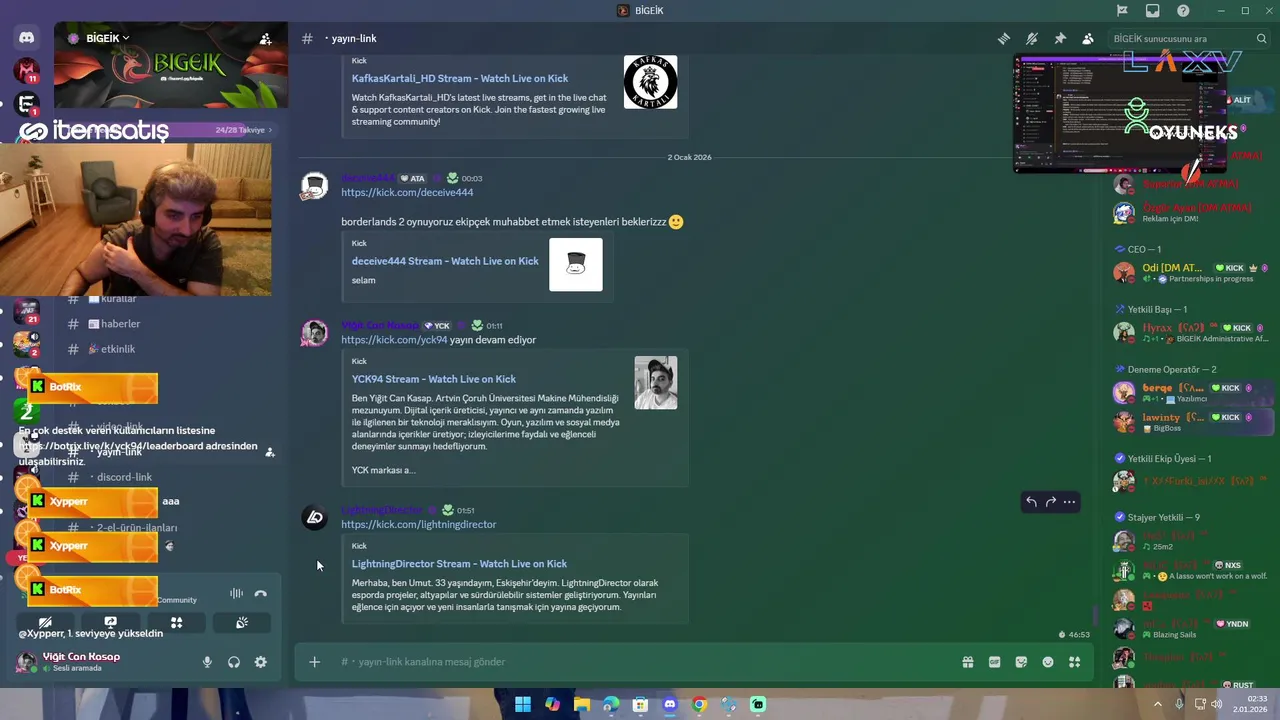Image resolution: width=1280 pixels, height=720 pixels.
Task: Disconnect from voice call icon
Action: pos(261,593)
